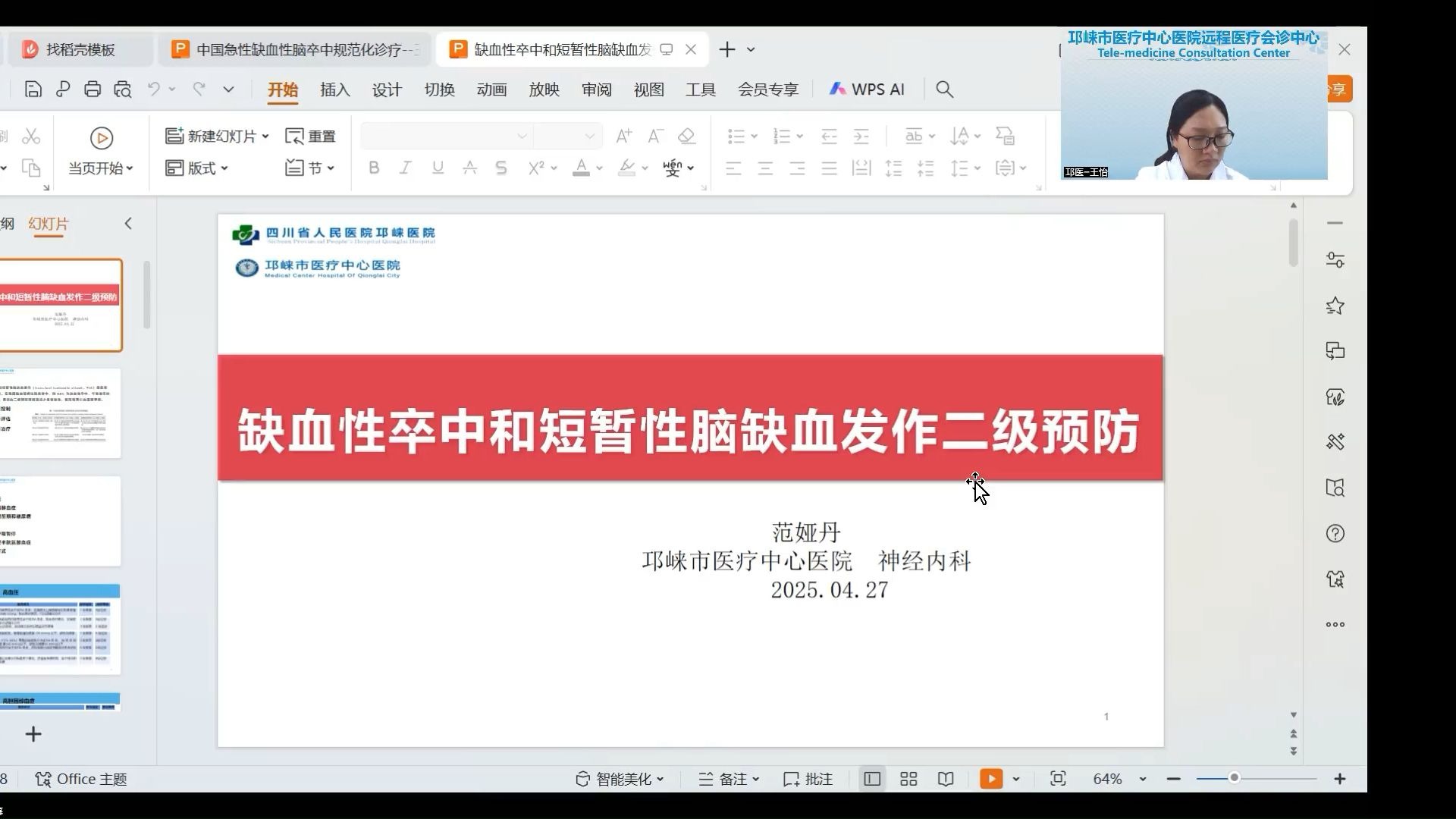Click the WPS AI button
Screen dimensions: 1456x819
[x=867, y=89]
